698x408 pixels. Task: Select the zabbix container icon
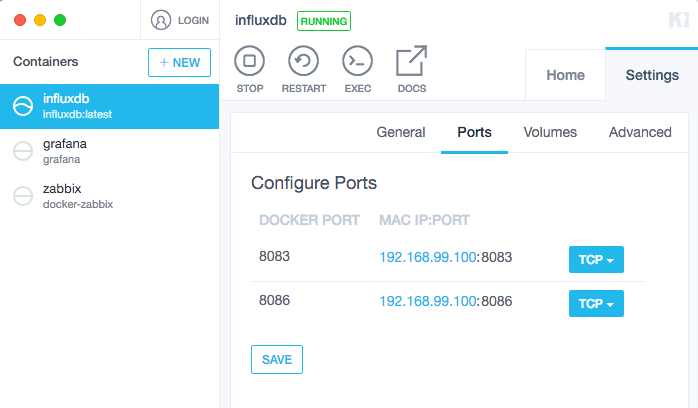coord(23,196)
